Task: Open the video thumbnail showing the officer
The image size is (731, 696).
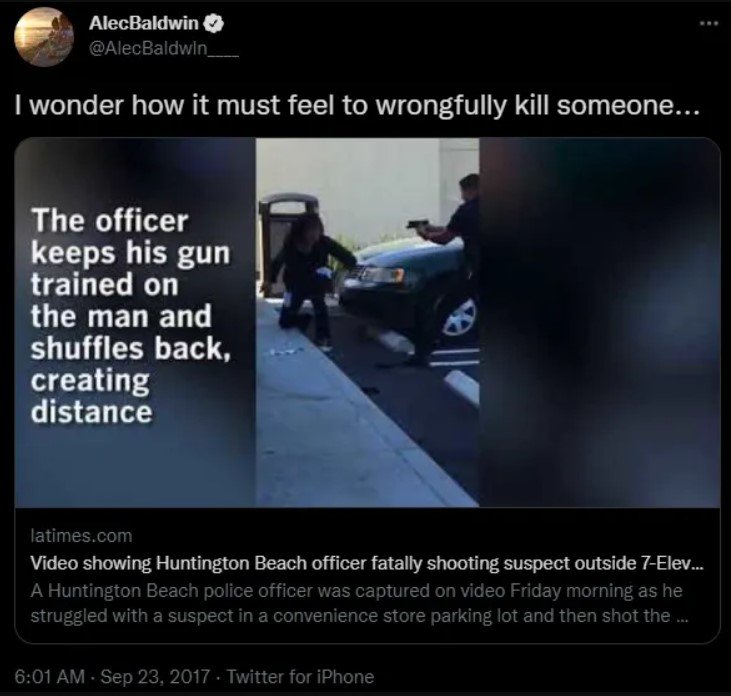Action: [x=367, y=322]
